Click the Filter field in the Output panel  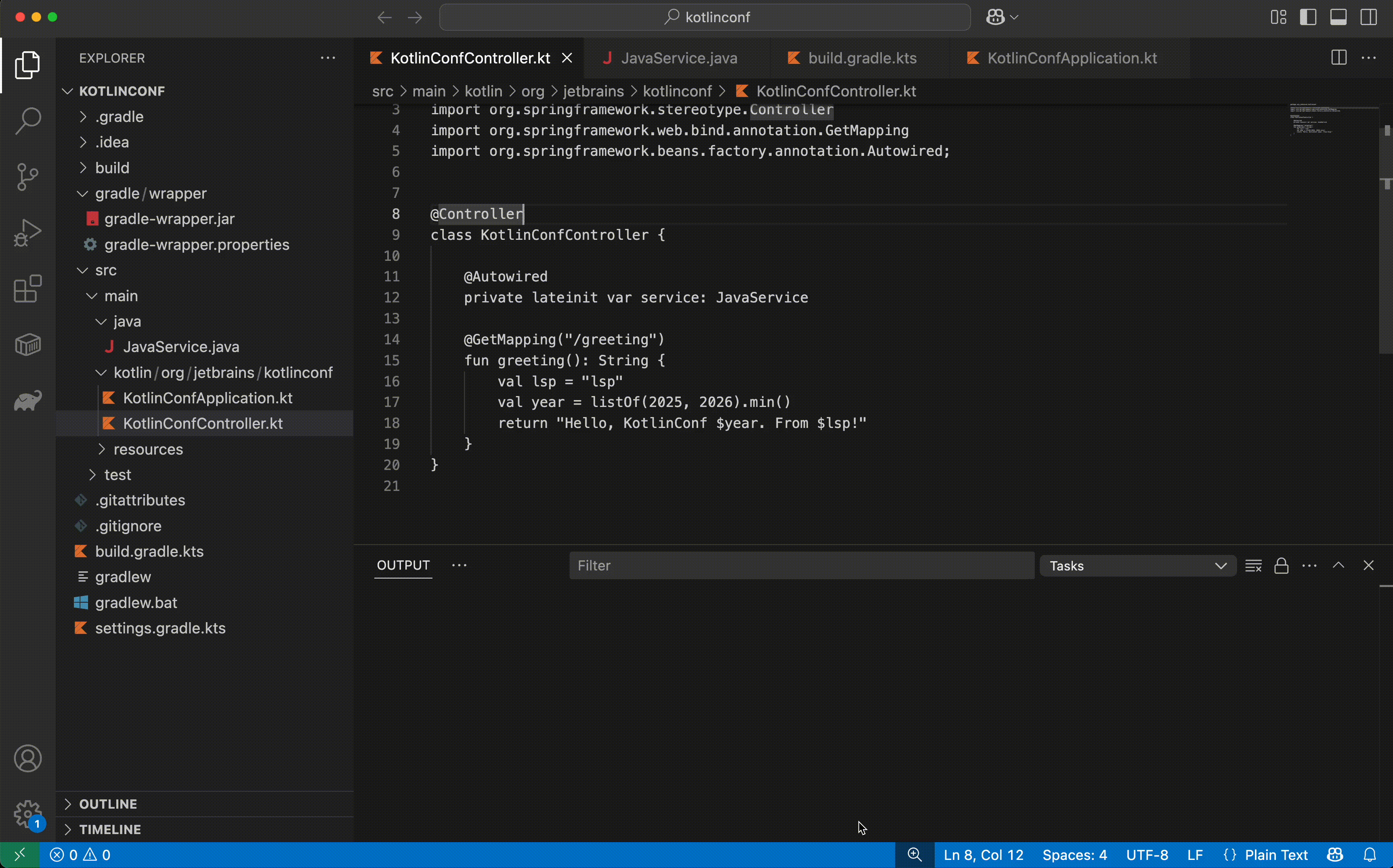point(801,566)
